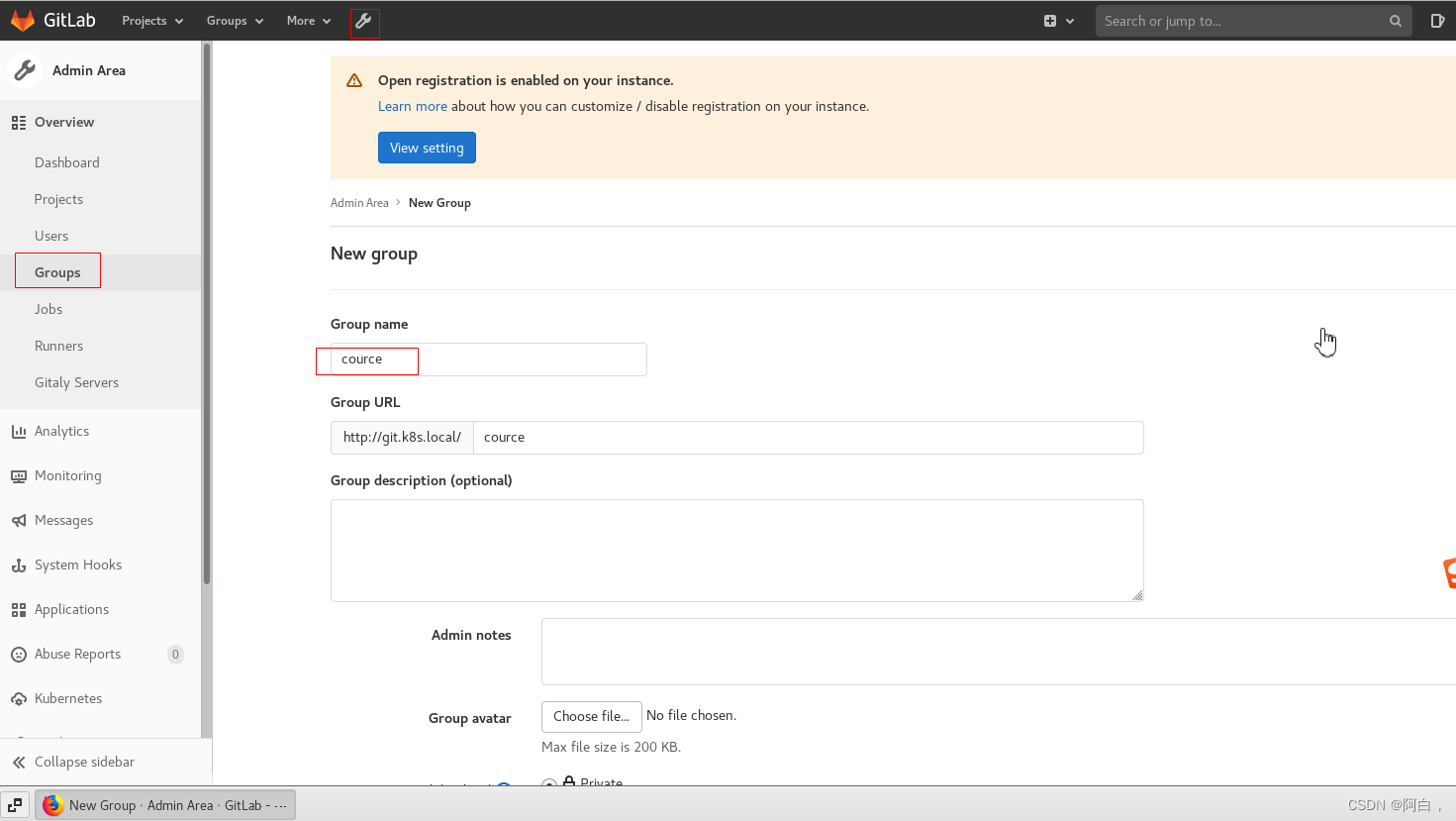1456x821 pixels.
Task: Click the Messages megaphone icon
Action: pos(19,521)
